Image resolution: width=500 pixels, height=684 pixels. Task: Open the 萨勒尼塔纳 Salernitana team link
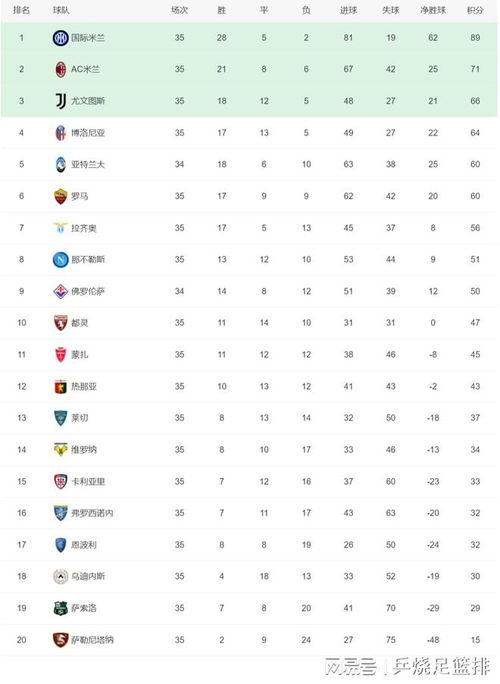point(92,640)
